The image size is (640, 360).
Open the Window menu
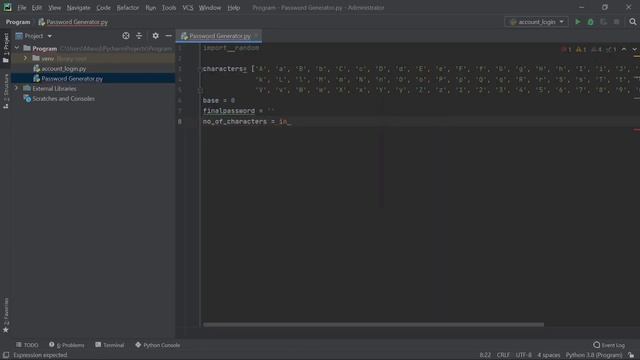click(x=210, y=8)
